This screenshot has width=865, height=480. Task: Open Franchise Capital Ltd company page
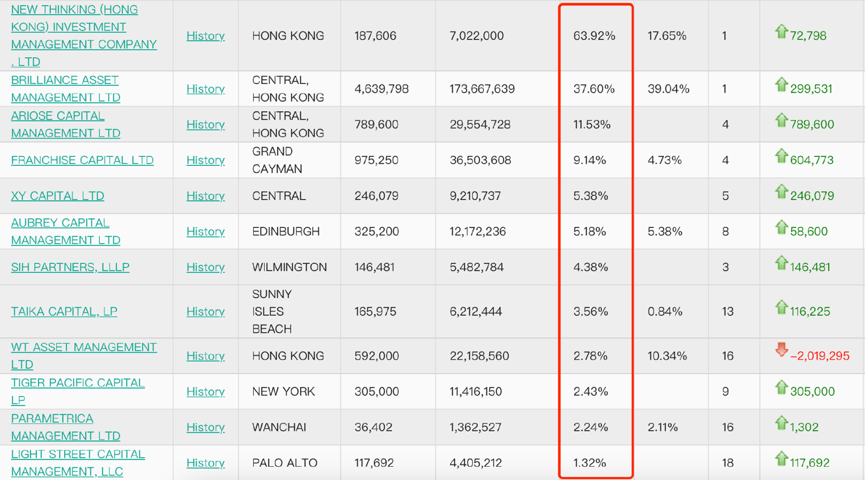coord(82,160)
